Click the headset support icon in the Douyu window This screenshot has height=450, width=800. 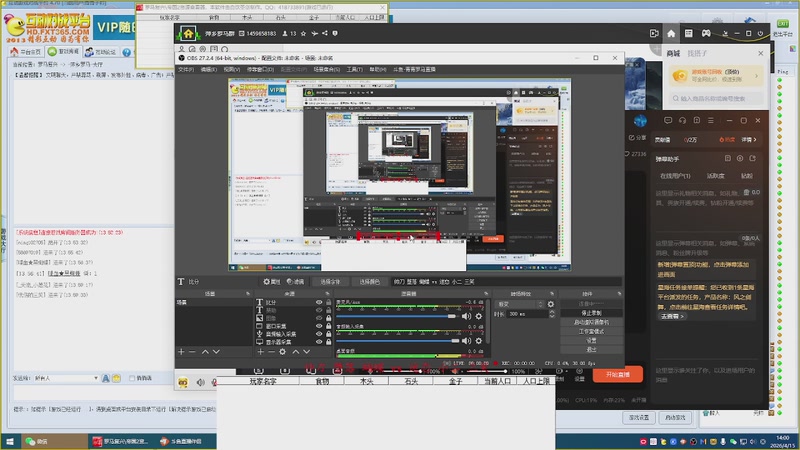pyautogui.click(x=683, y=120)
